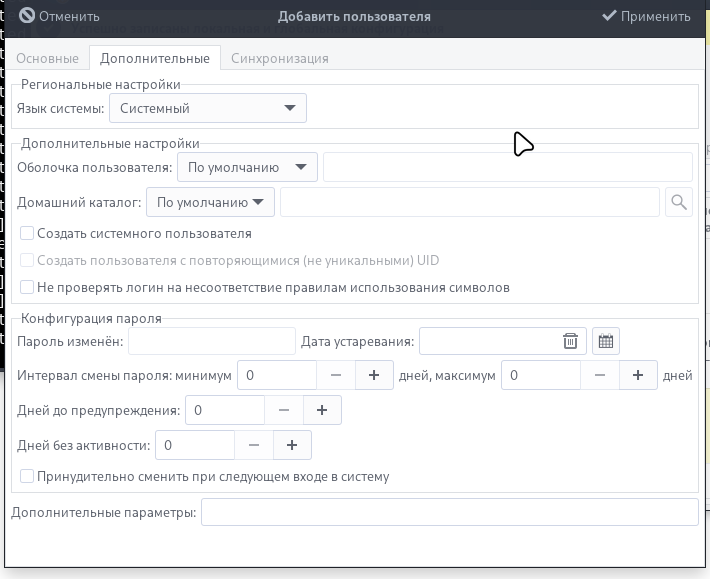Expand the 'Оболочка пользователя' dropdown
This screenshot has width=710, height=579.
pos(247,167)
